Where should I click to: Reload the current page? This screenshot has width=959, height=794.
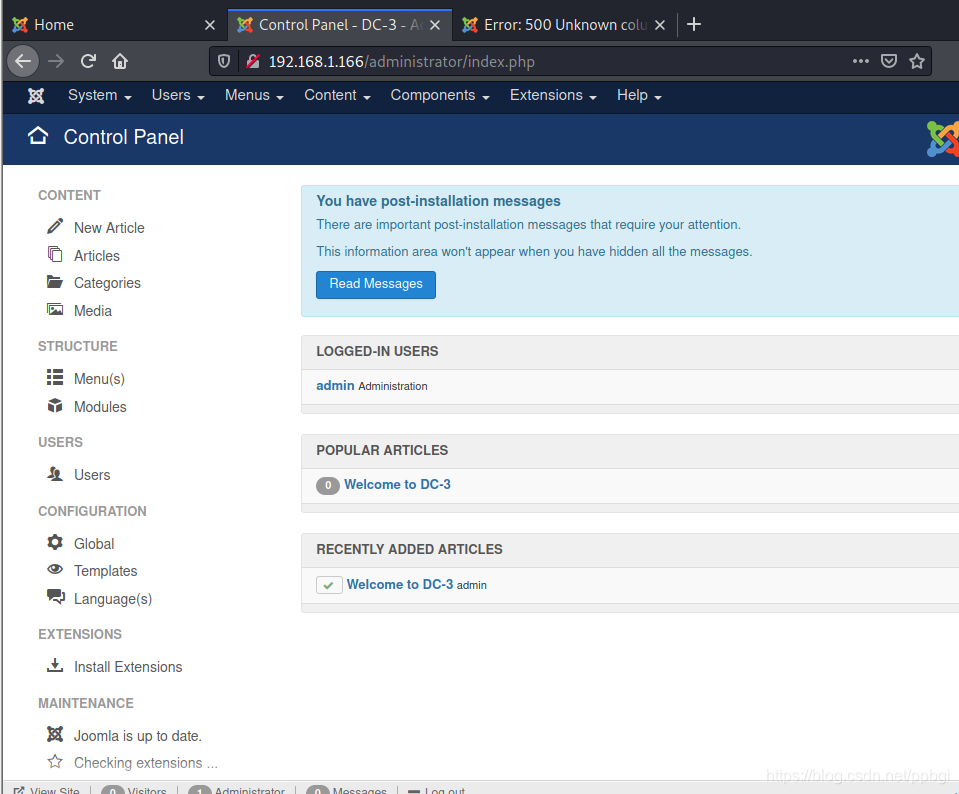pyautogui.click(x=88, y=61)
